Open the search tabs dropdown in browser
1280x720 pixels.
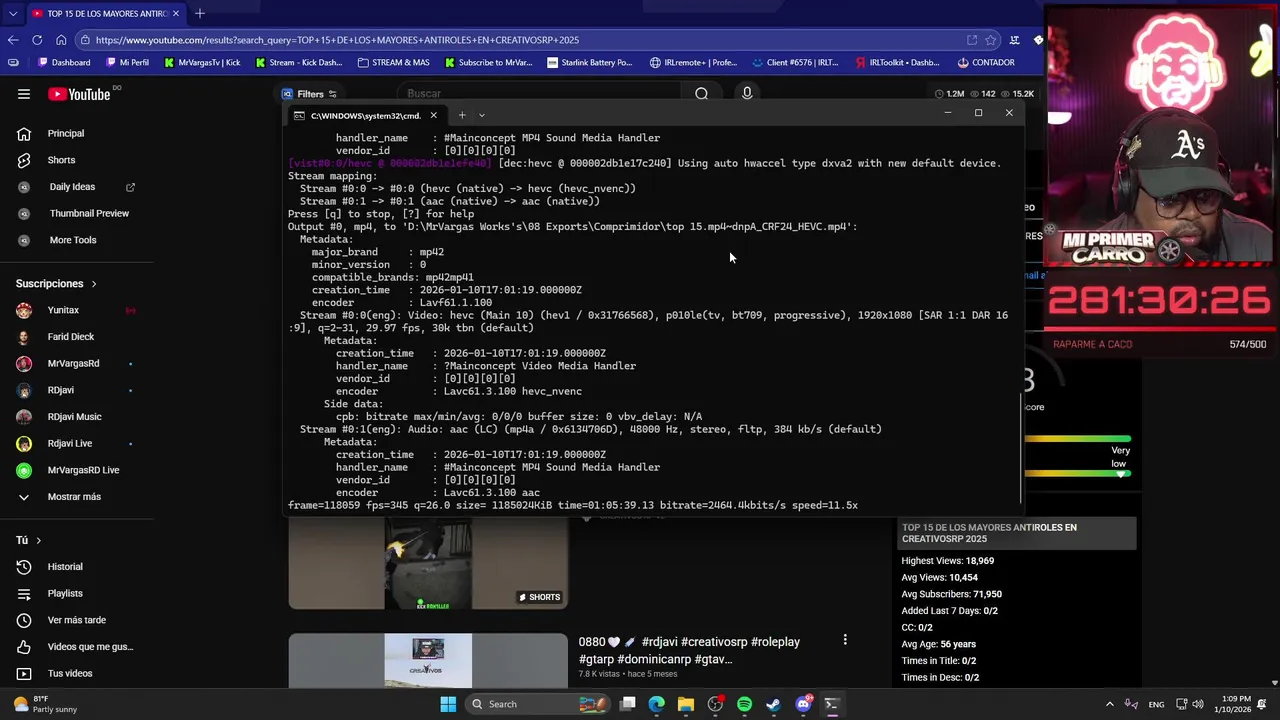[x=13, y=13]
